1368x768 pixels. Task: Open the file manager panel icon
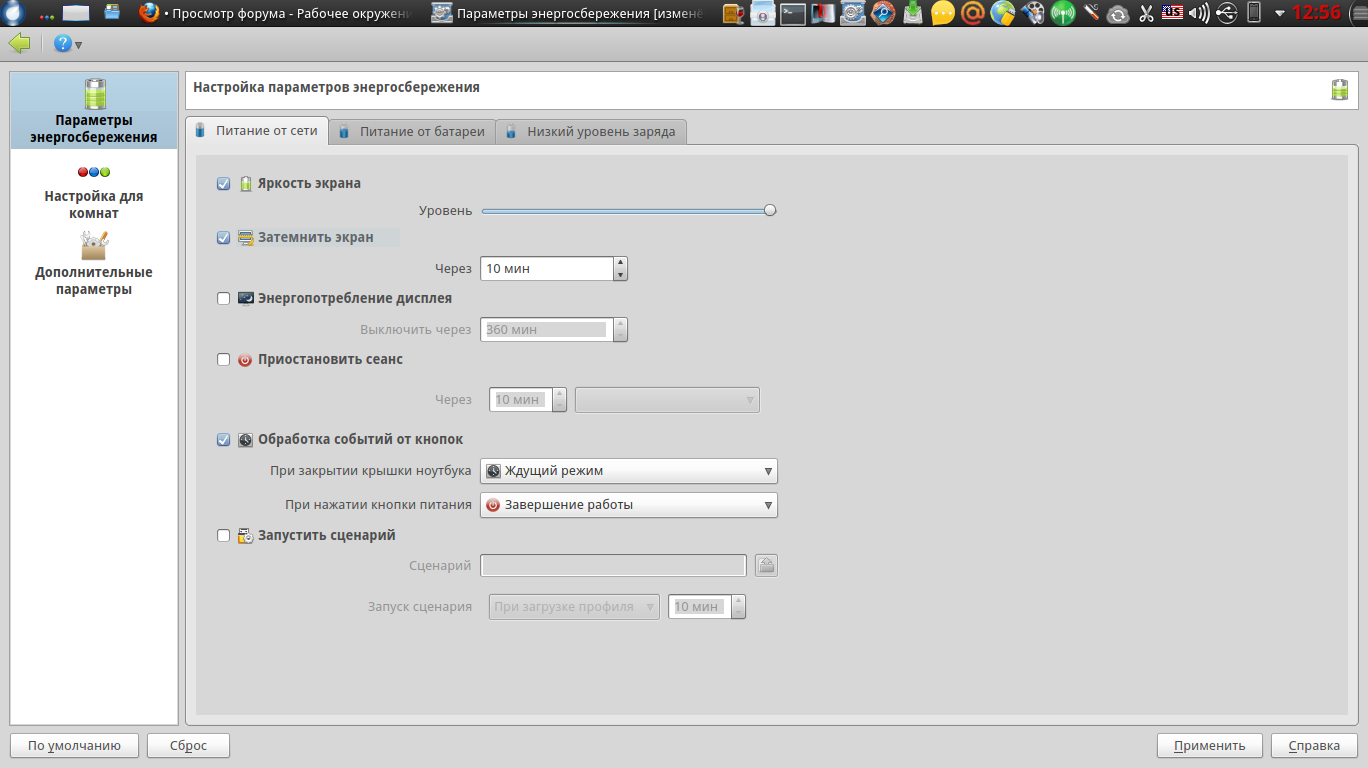point(112,13)
